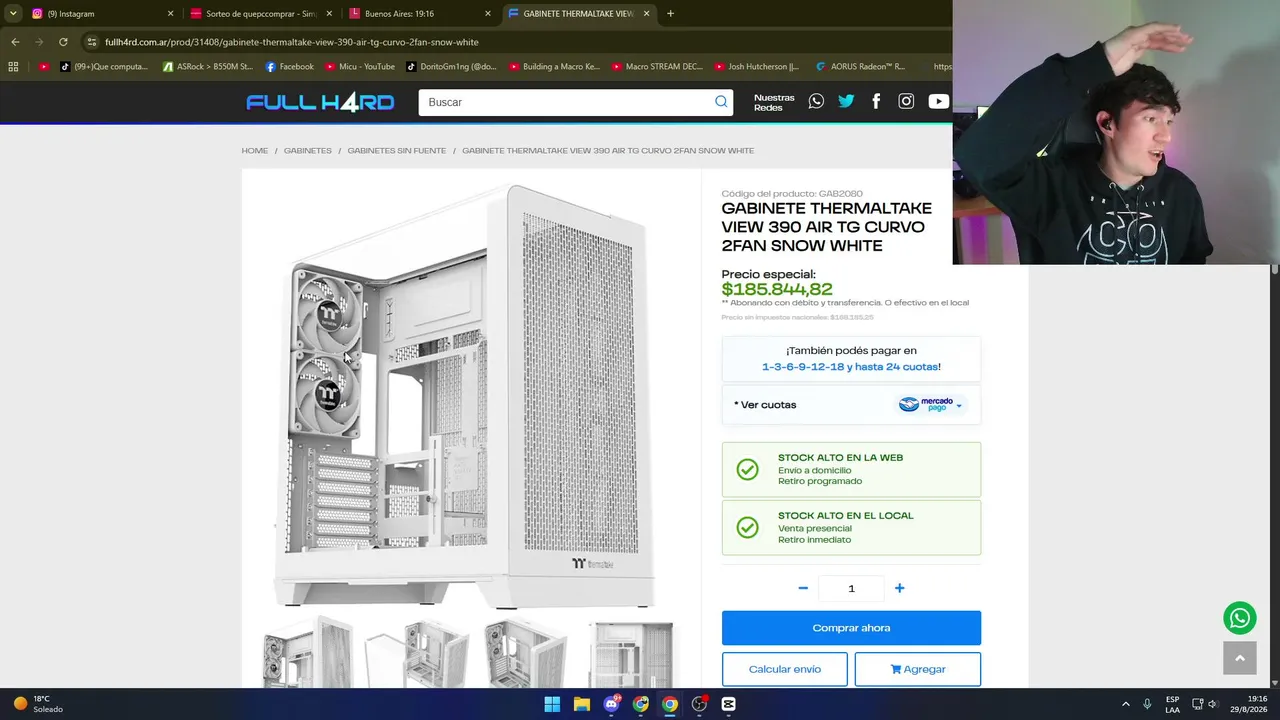Open the Building a Macro Ke... bookmark
Image resolution: width=1280 pixels, height=720 pixels.
pyautogui.click(x=555, y=67)
